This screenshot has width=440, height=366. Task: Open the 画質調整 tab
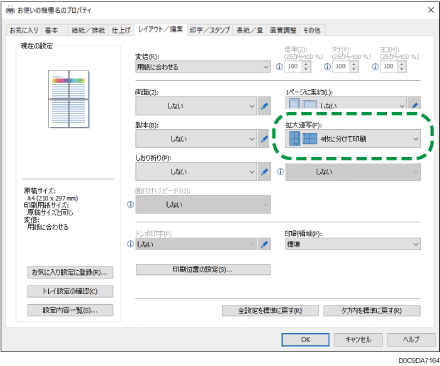pyautogui.click(x=283, y=30)
